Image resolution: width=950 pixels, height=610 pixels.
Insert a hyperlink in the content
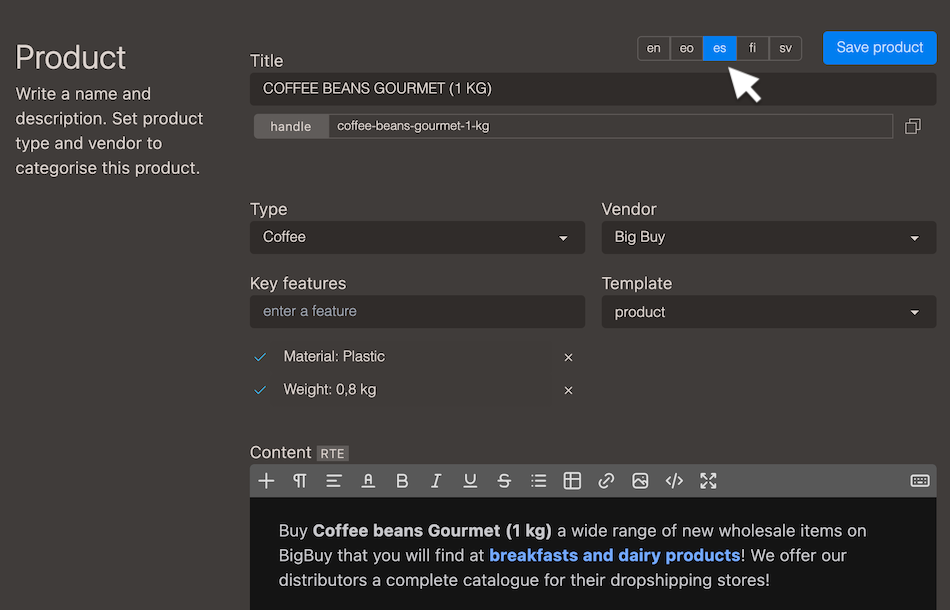click(606, 481)
